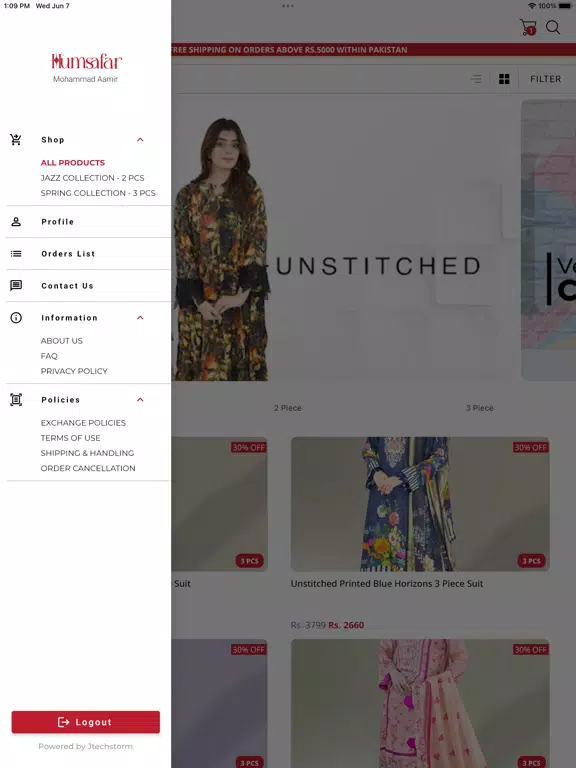Open the Shop menu label
The height and width of the screenshot is (768, 576).
tap(53, 140)
